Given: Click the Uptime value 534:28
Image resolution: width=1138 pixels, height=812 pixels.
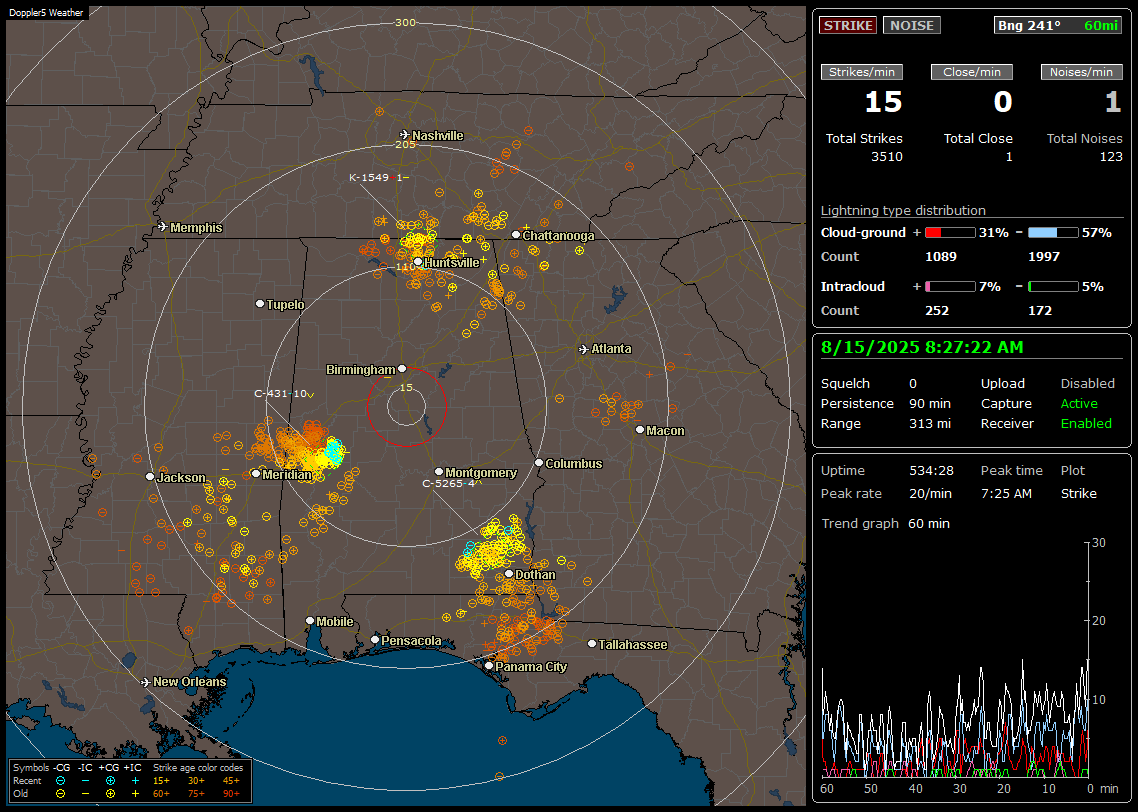Looking at the screenshot, I should [x=931, y=470].
